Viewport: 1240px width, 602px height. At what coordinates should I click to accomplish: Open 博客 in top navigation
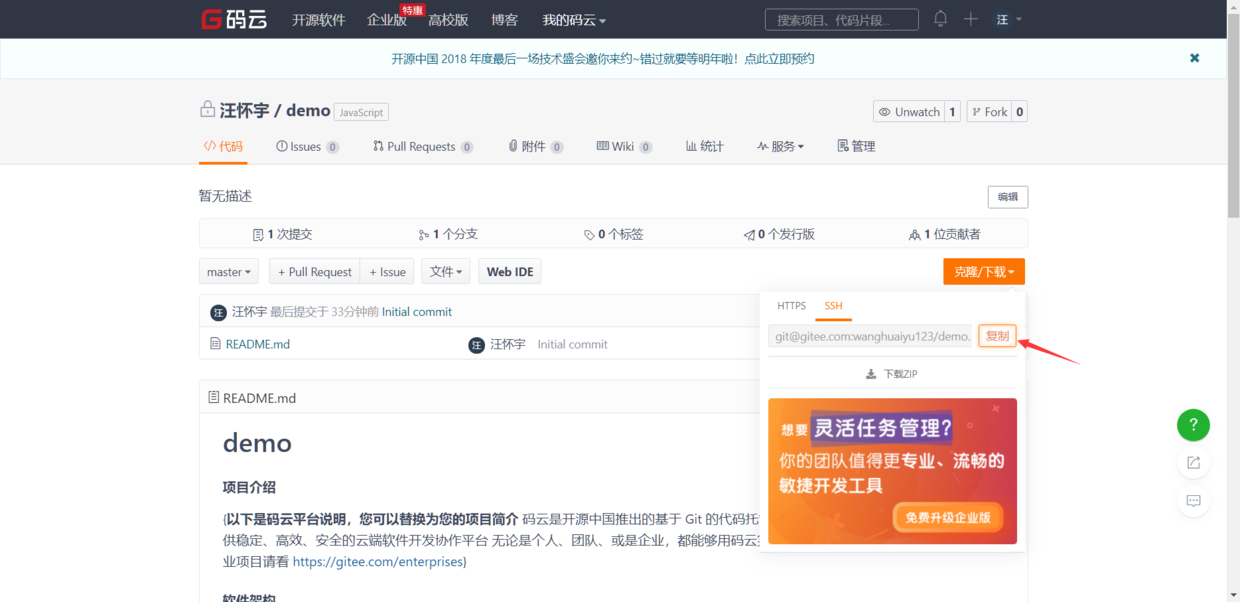tap(505, 20)
